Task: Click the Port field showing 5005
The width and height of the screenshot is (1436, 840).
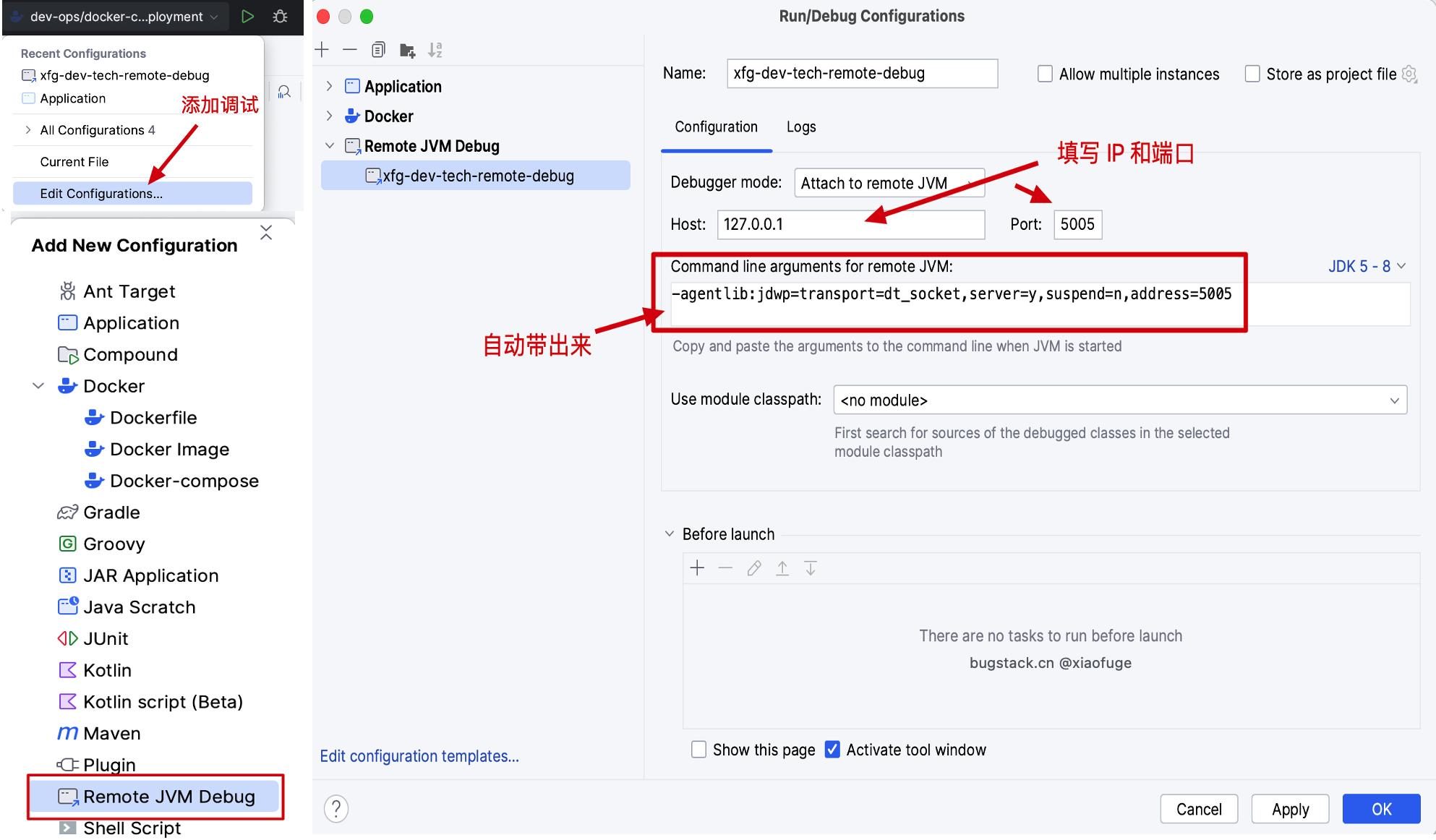Action: coord(1077,224)
